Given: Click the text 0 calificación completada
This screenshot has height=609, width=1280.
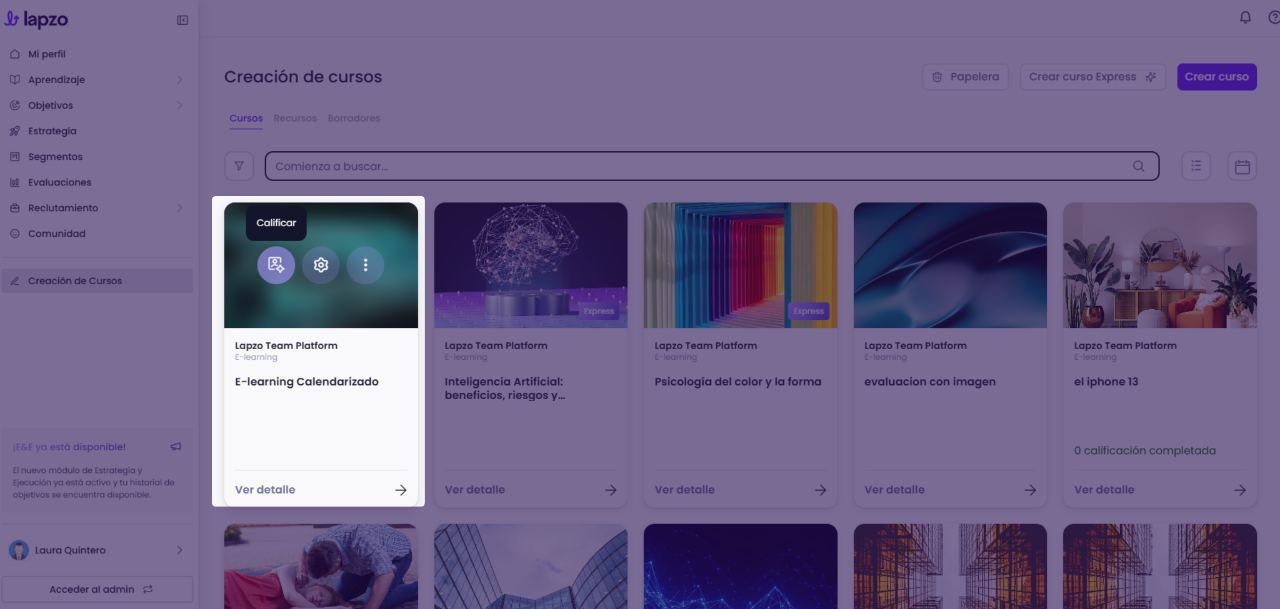Looking at the screenshot, I should pos(1145,451).
